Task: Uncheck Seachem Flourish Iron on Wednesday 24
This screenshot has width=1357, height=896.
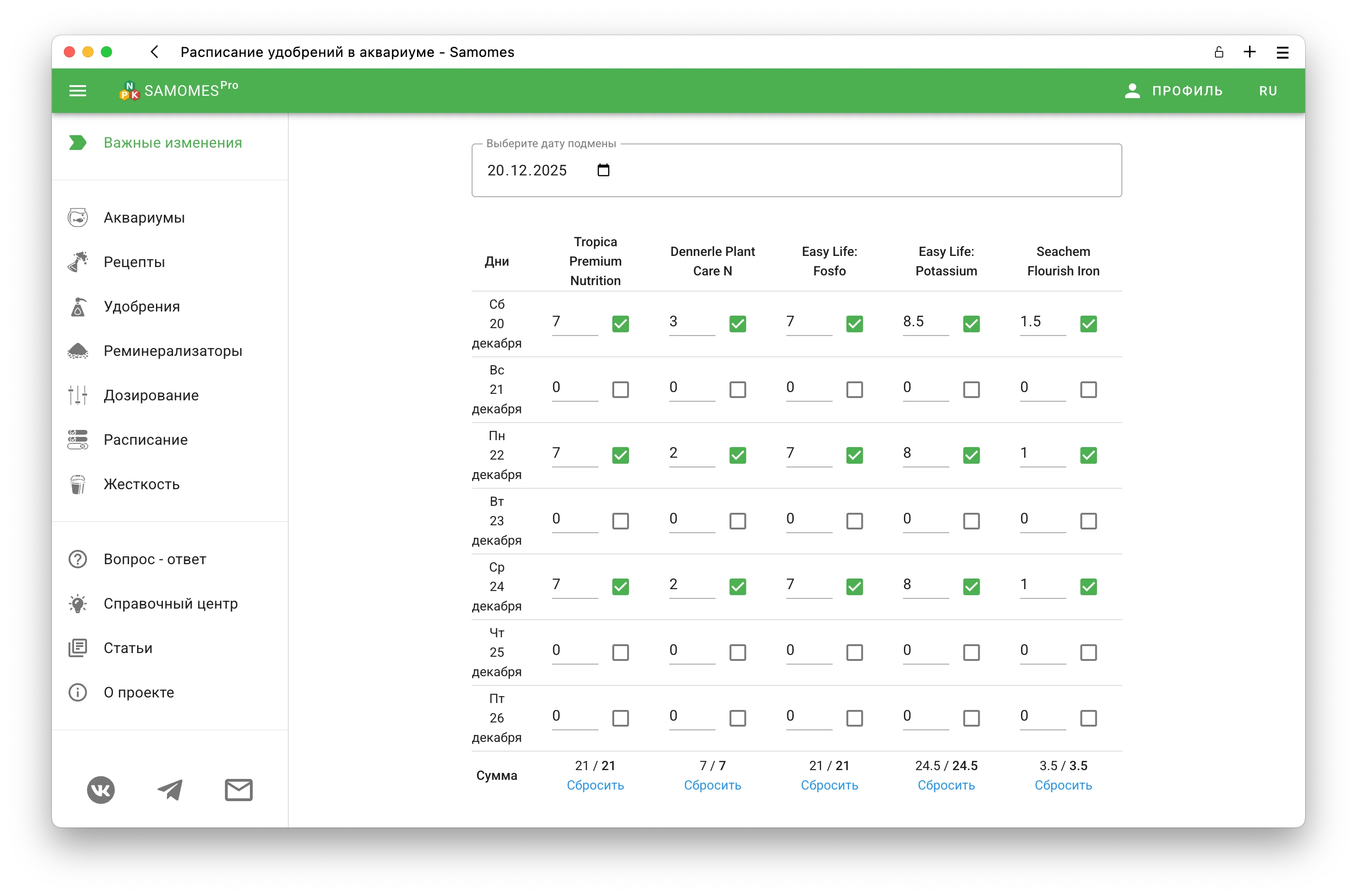Action: [x=1089, y=587]
